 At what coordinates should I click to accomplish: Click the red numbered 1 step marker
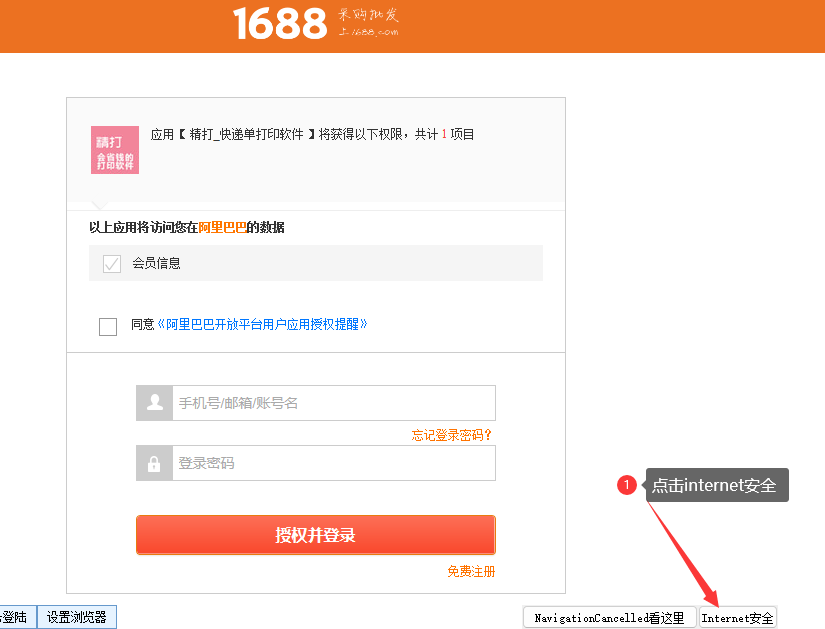click(627, 485)
